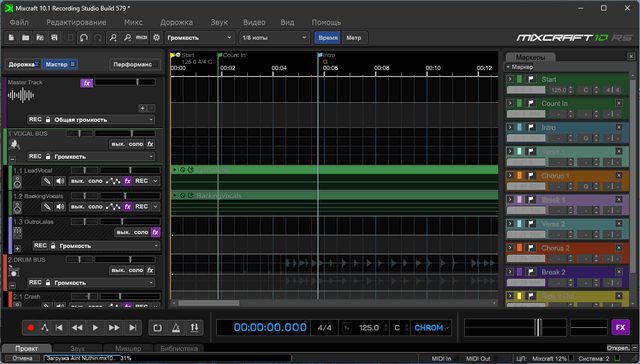640x364 pixels.
Task: Toggle punch in/out recording icon
Action: click(x=194, y=328)
